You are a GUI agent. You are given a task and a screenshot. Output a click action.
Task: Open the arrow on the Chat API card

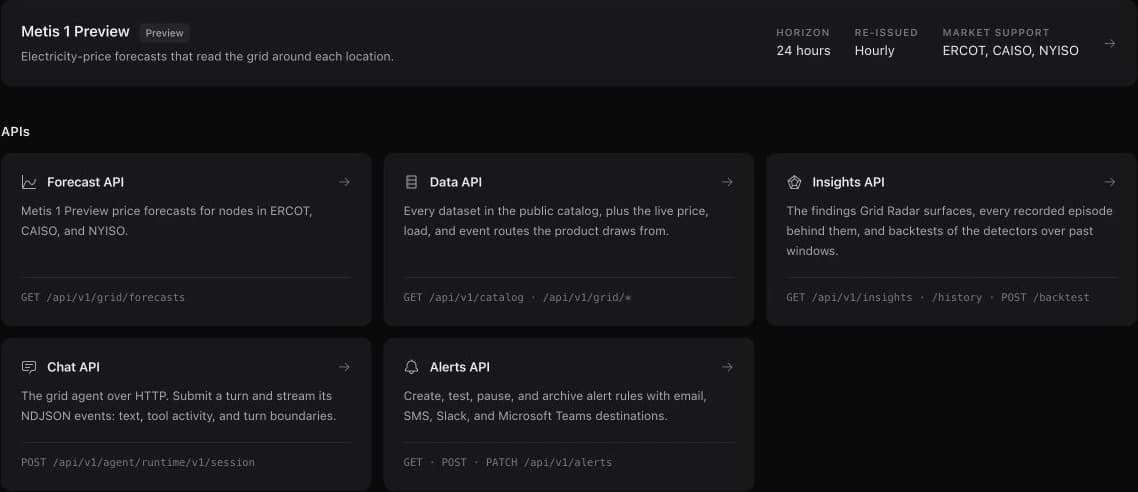[x=345, y=367]
